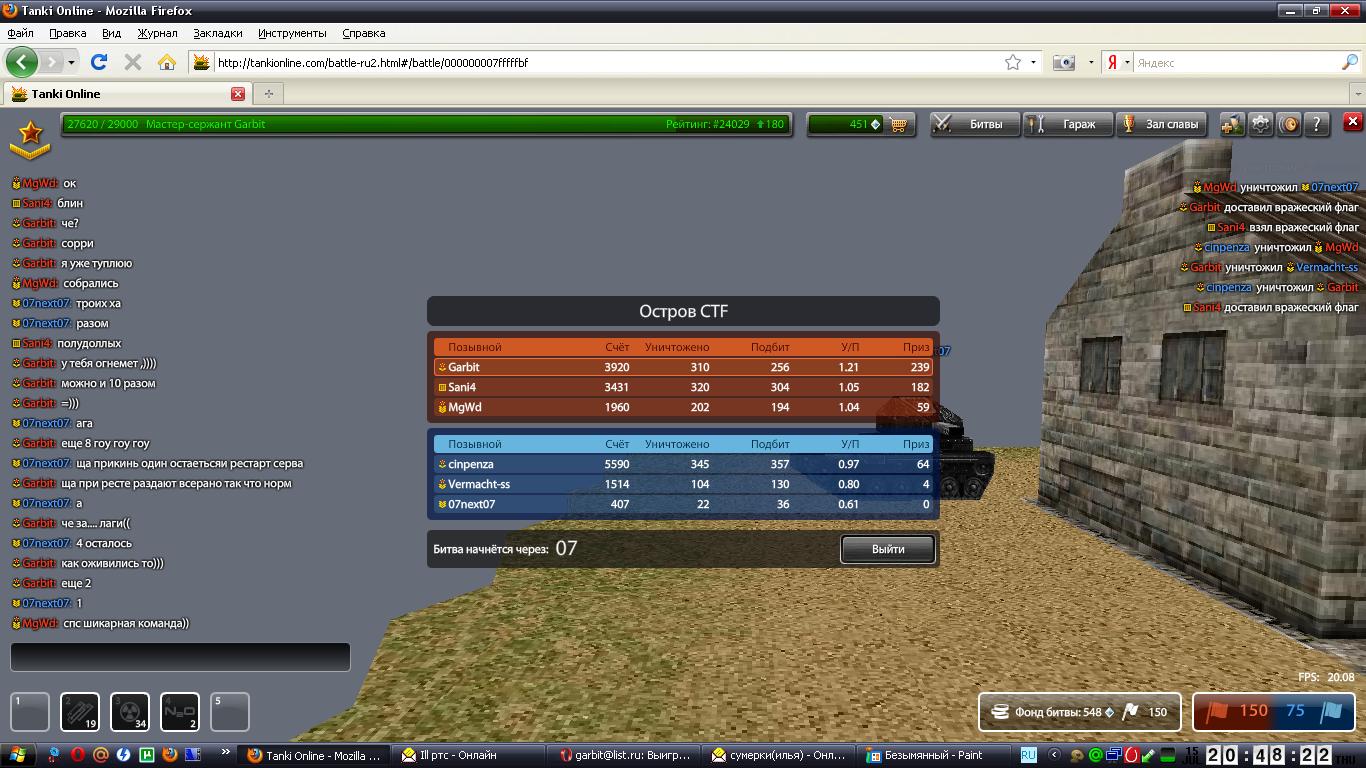1366x768 pixels.
Task: Stop loading page button
Action: point(132,62)
